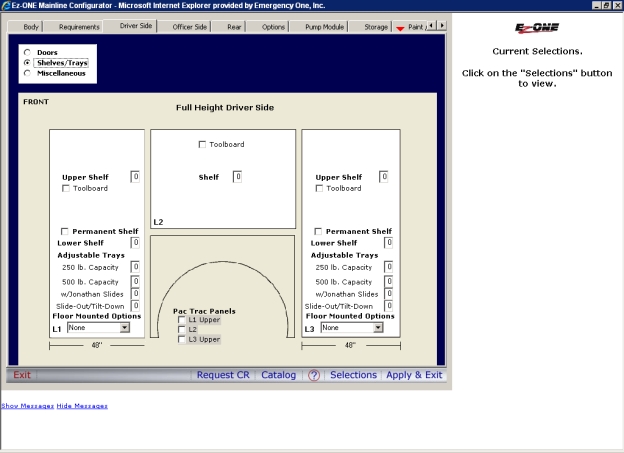Click the Ez-ONE logo
The width and height of the screenshot is (624, 453).
click(x=537, y=28)
